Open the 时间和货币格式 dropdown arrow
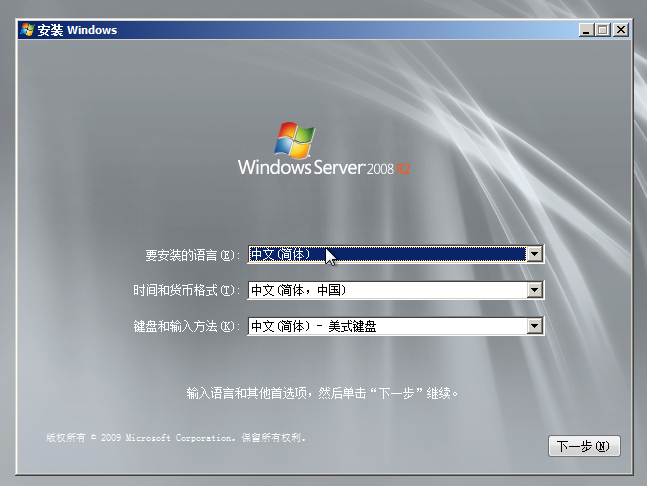The image size is (647, 486). click(x=534, y=290)
